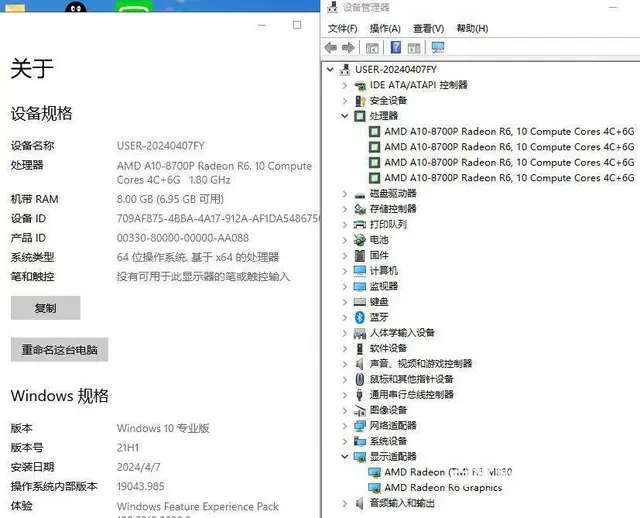Minimize the Device Manager window

pyautogui.click(x=613, y=7)
